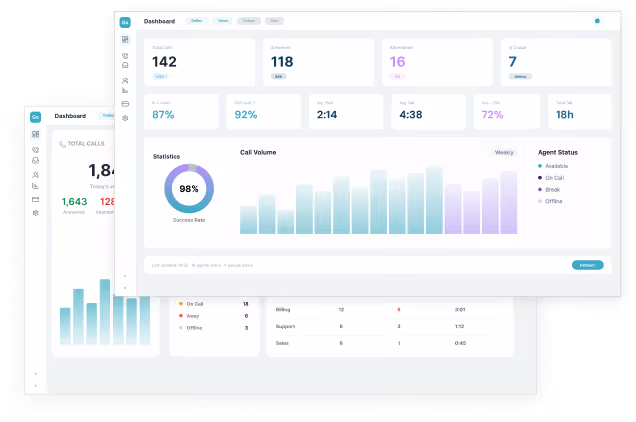
Task: Click the Online pill in back window header
Action: point(107,116)
